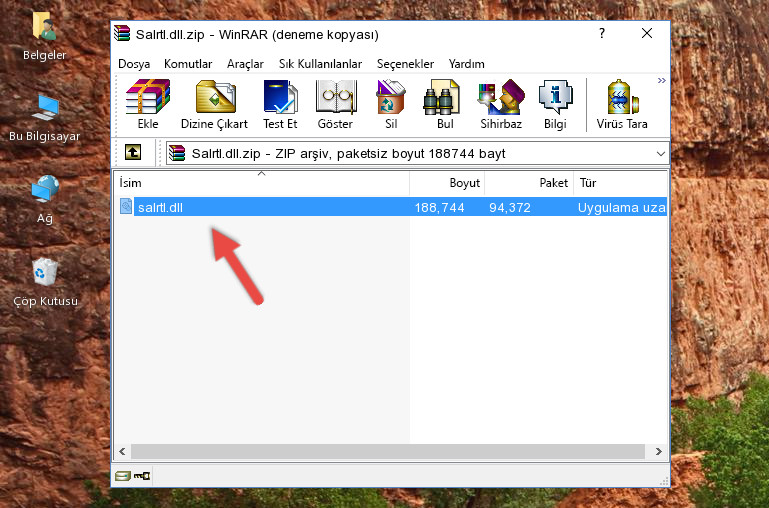The width and height of the screenshot is (769, 508).
Task: Click the drive icon in status bar
Action: (123, 475)
